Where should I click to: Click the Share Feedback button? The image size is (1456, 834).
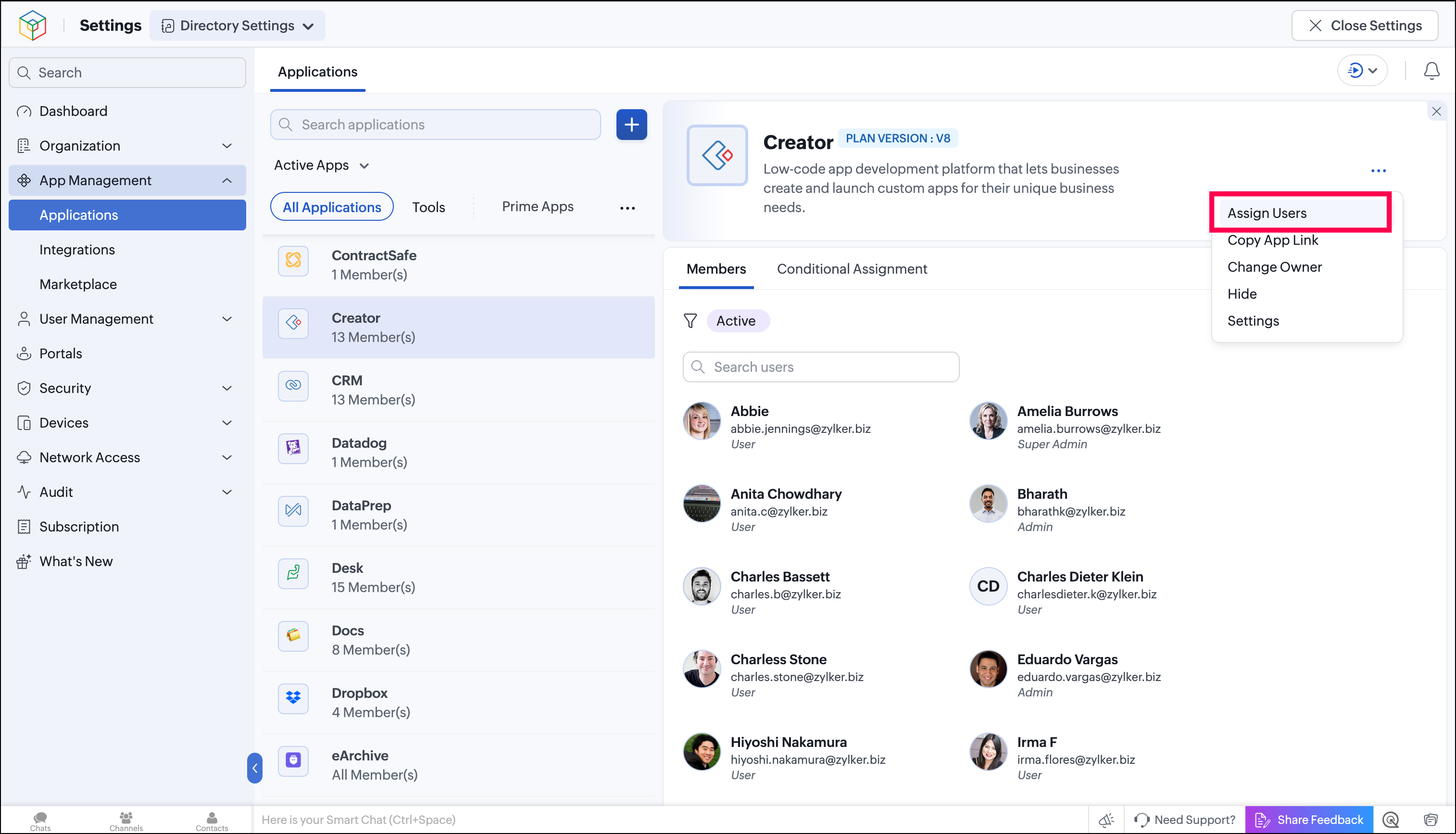pos(1309,820)
